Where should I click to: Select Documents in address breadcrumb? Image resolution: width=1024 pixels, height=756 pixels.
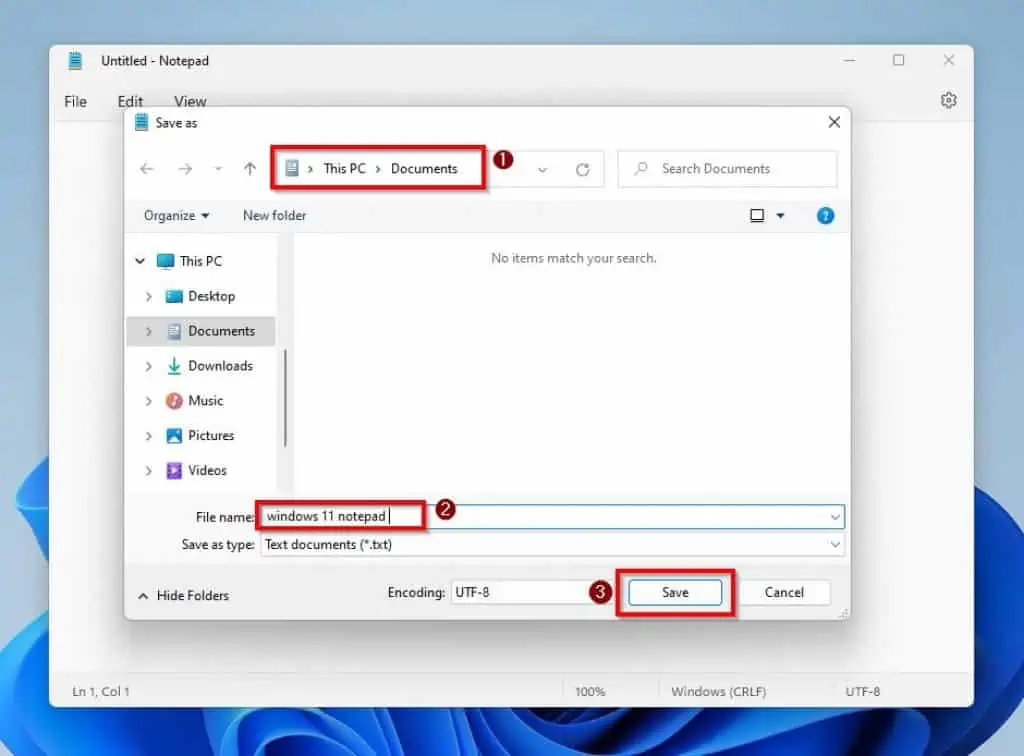coord(424,168)
